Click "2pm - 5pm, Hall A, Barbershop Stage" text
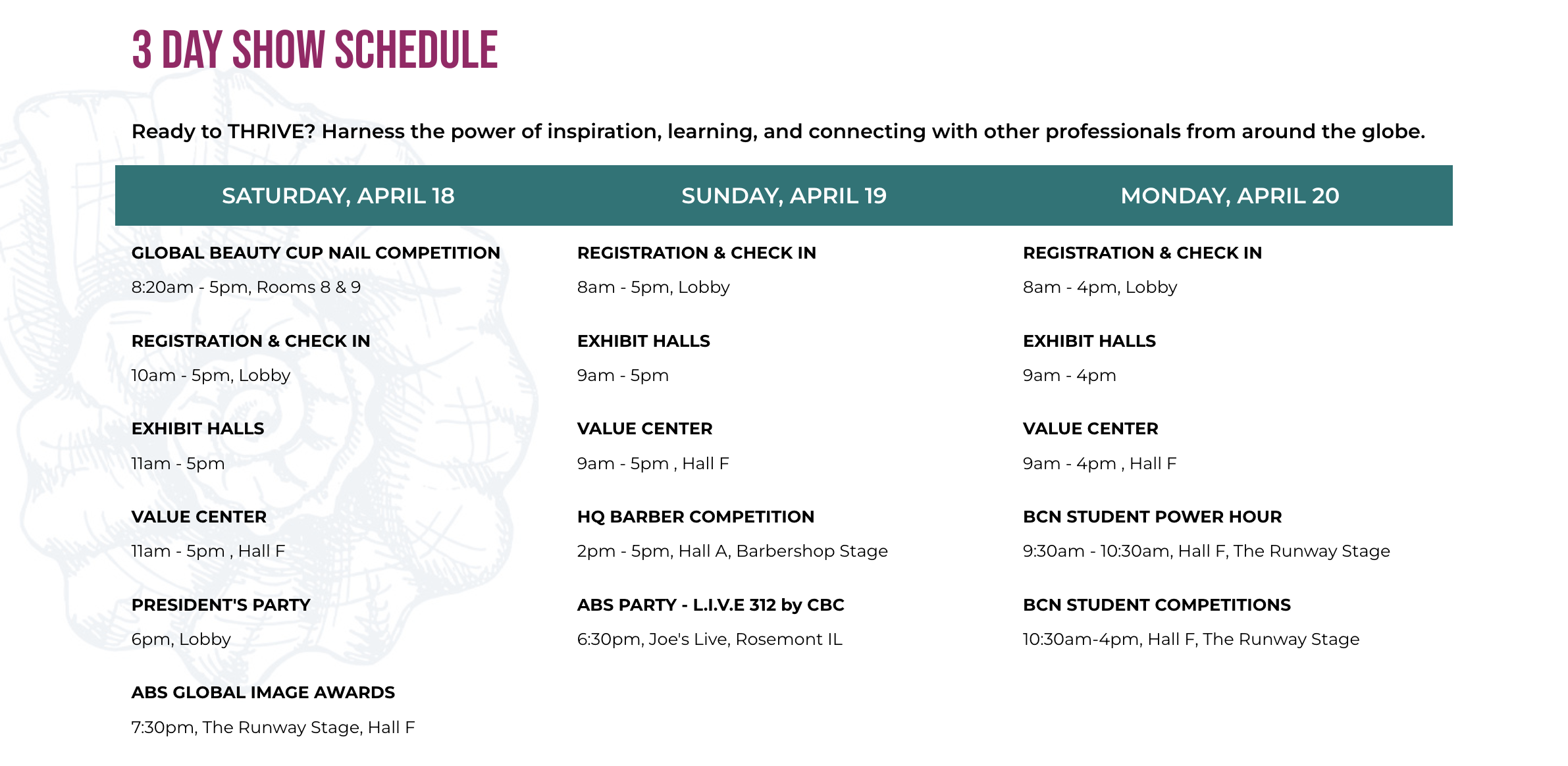This screenshot has height=766, width=1568. 732,551
